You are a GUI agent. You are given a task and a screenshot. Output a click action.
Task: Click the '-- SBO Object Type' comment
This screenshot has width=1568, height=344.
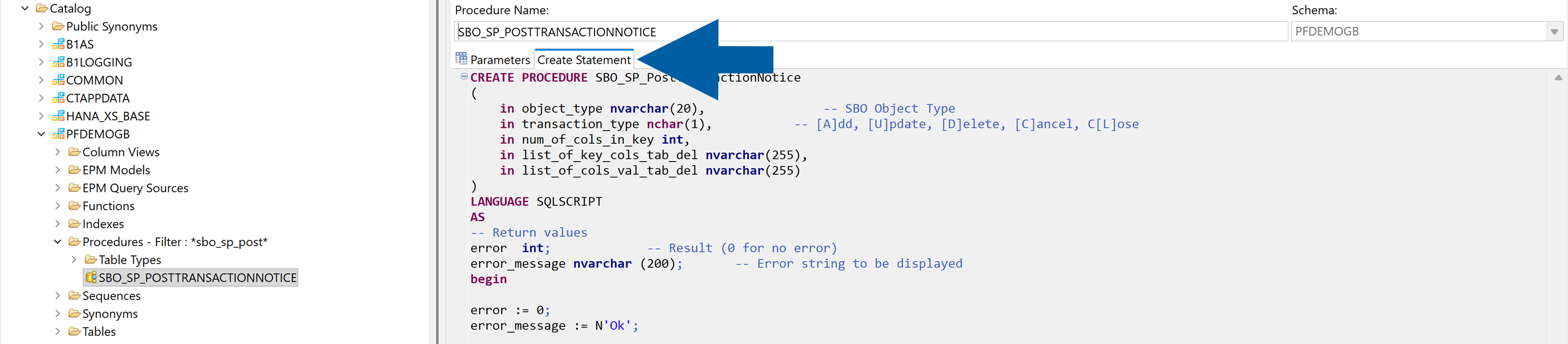pyautogui.click(x=889, y=108)
